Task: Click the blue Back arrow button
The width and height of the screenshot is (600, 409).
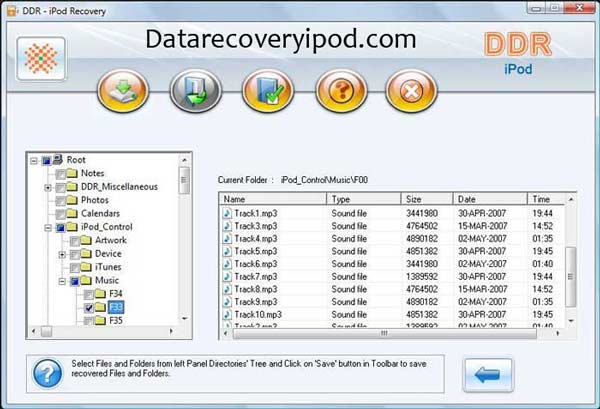Action: (488, 375)
